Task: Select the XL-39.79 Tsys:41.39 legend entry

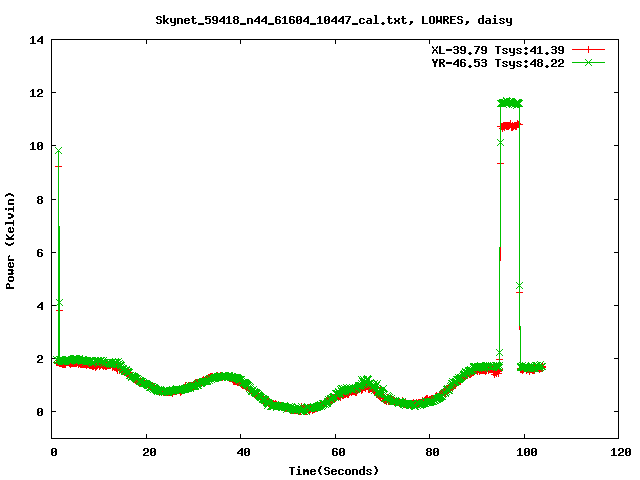Action: [x=498, y=50]
